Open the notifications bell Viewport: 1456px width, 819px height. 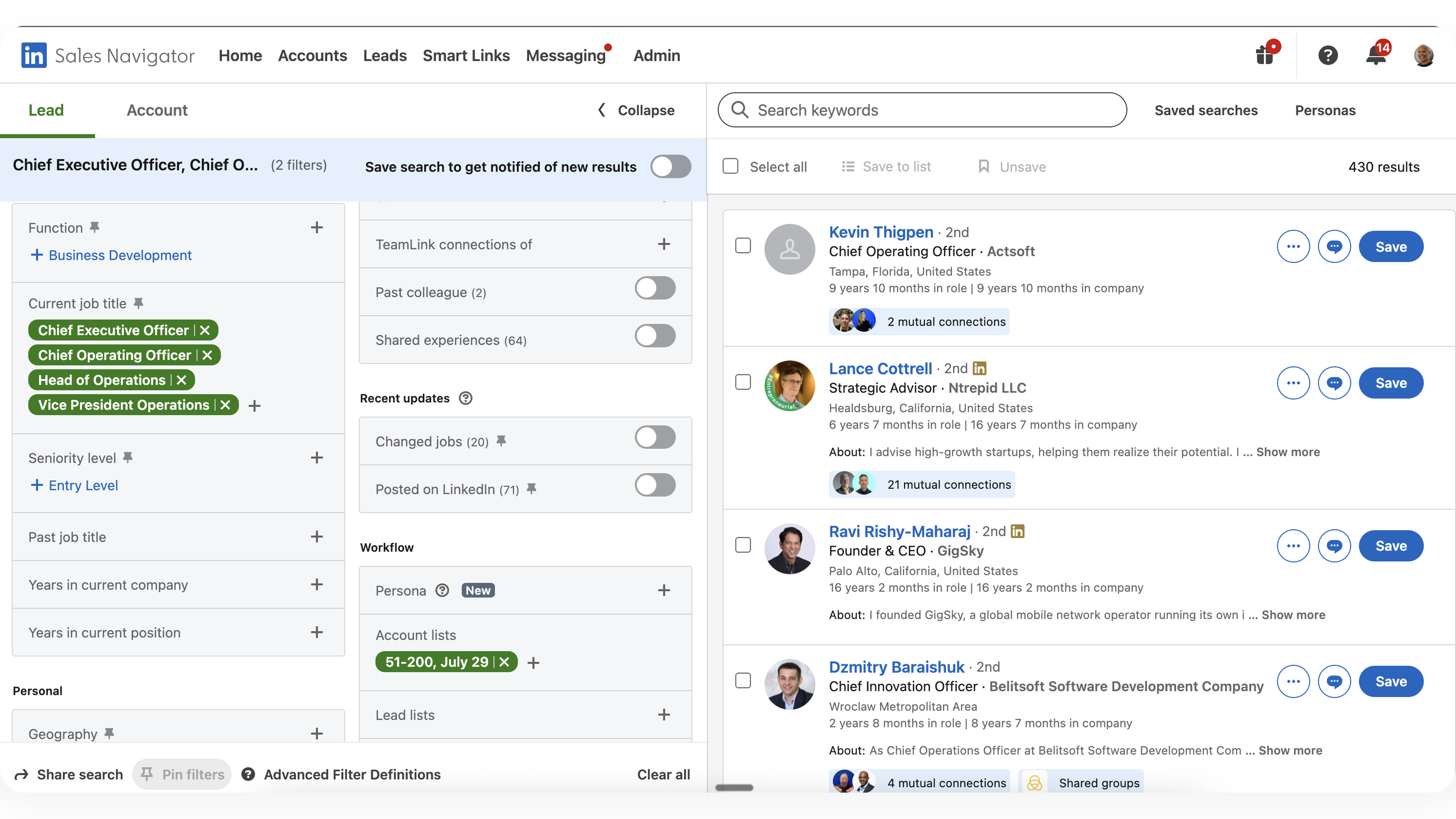tap(1376, 55)
